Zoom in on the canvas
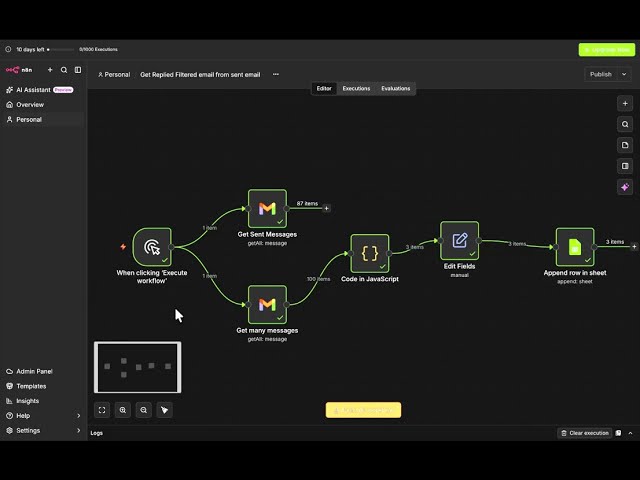The width and height of the screenshot is (640, 480). (x=123, y=410)
